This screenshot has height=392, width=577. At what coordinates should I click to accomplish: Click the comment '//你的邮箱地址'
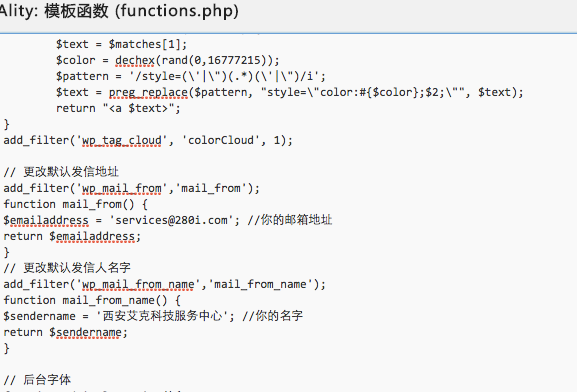coord(290,220)
